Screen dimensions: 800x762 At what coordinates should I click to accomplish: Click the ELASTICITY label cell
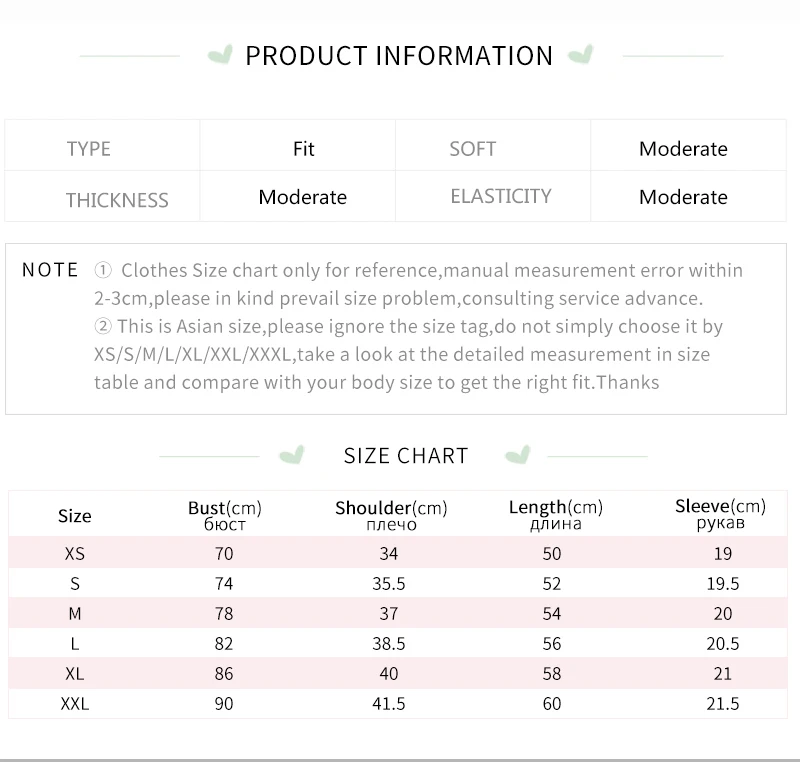[493, 196]
